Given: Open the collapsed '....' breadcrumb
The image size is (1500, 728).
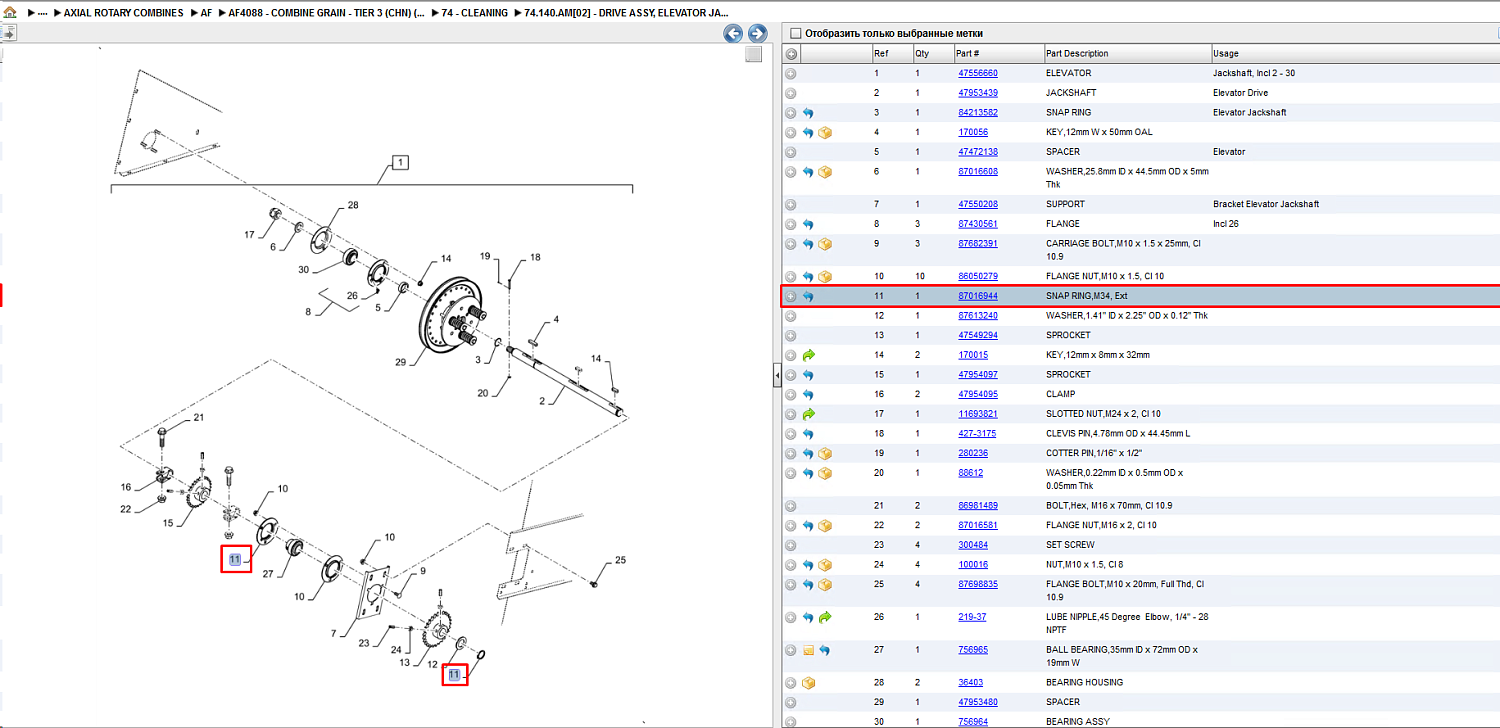Looking at the screenshot, I should coord(42,13).
